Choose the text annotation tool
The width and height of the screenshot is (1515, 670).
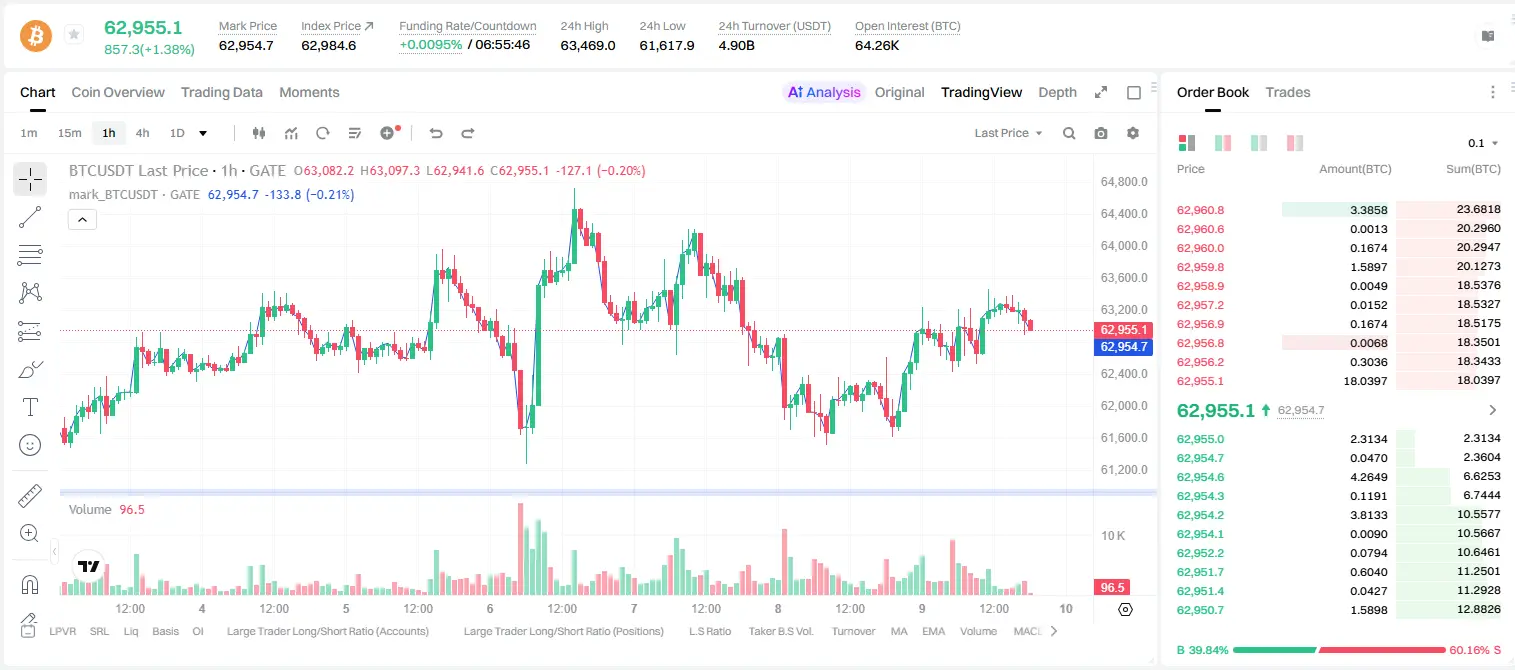(x=30, y=407)
